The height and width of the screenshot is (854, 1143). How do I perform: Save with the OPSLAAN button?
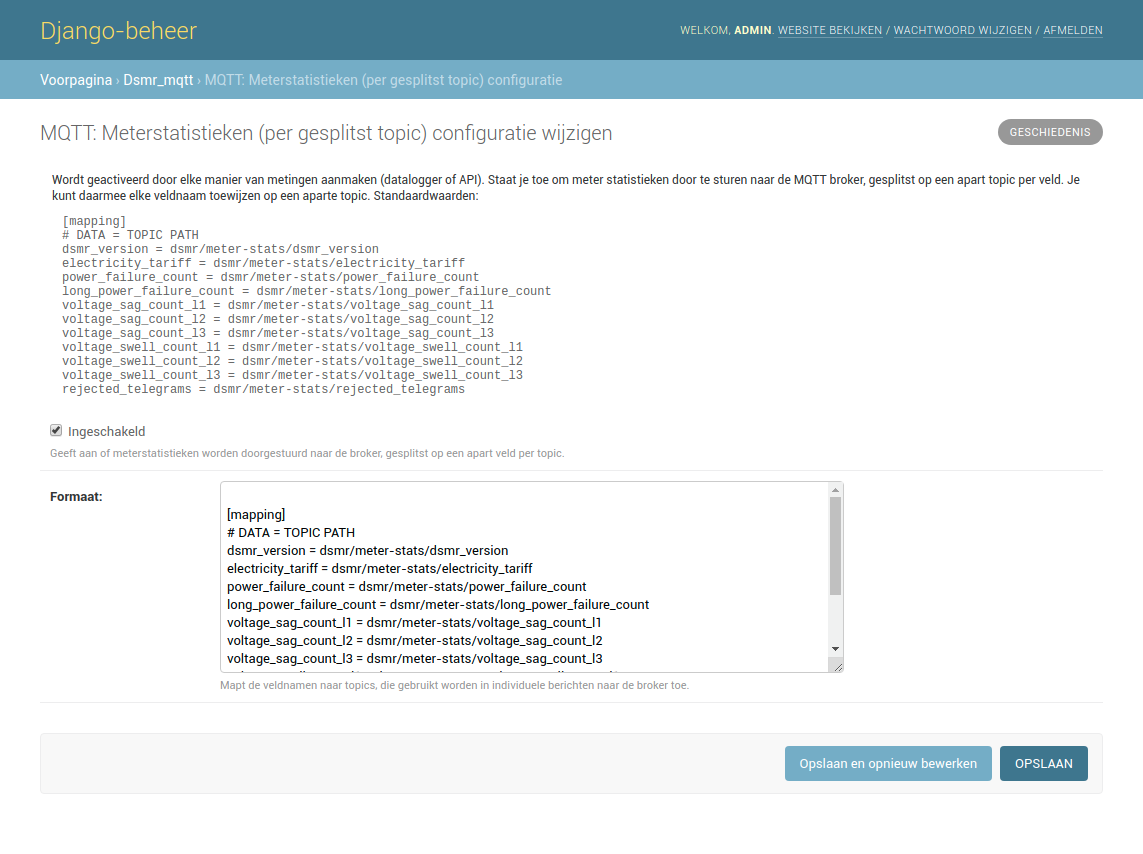pos(1043,764)
